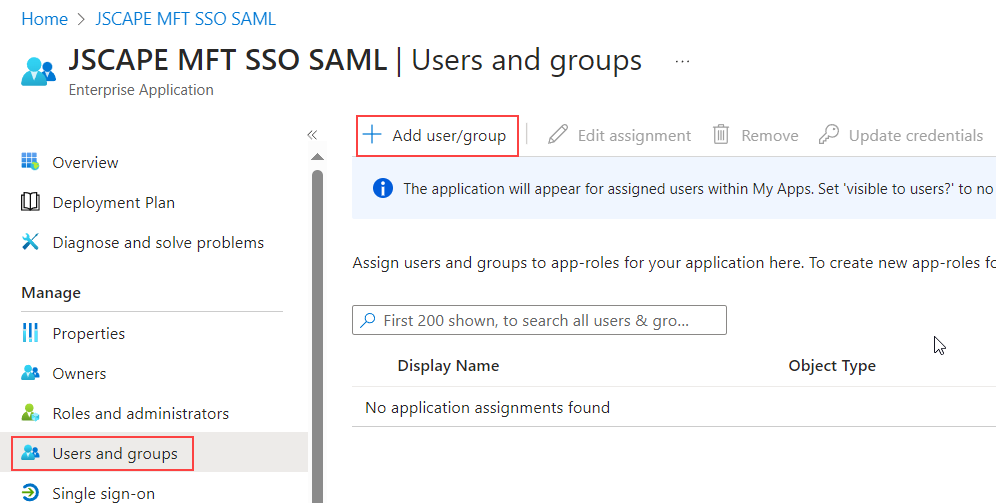Click the search users and groups field

coord(539,320)
